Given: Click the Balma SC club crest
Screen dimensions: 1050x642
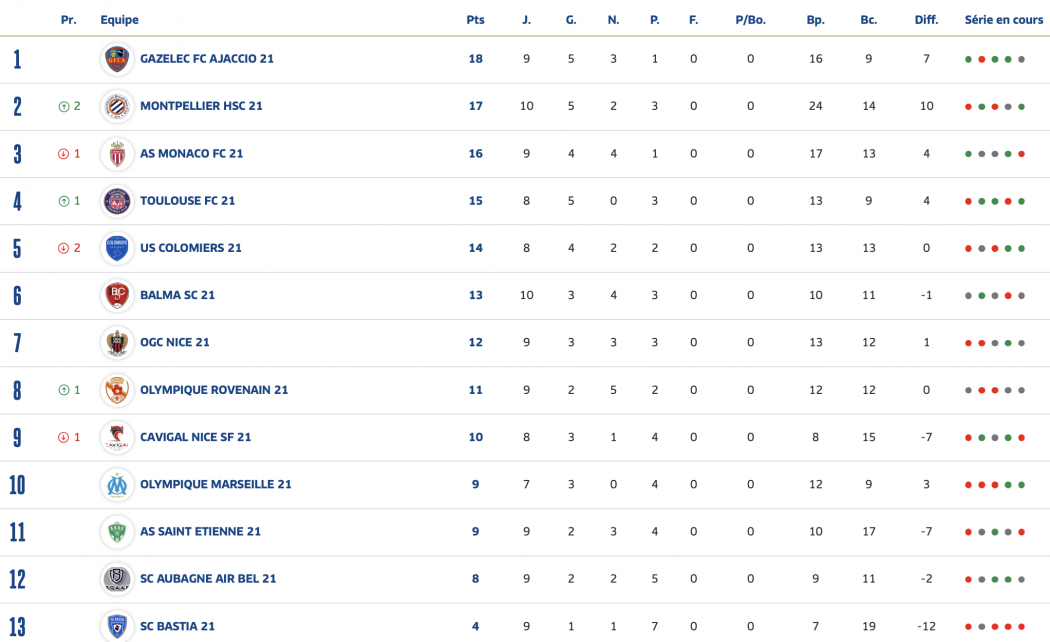Looking at the screenshot, I should tap(117, 295).
